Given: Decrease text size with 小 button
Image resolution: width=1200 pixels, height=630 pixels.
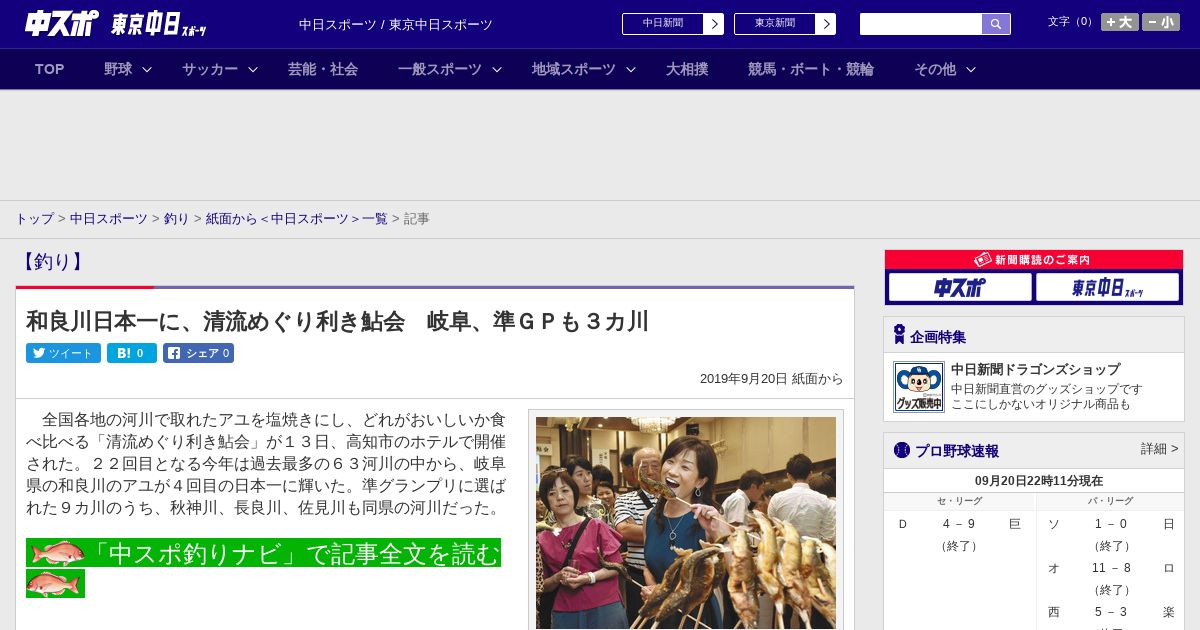Looking at the screenshot, I should [x=1161, y=22].
